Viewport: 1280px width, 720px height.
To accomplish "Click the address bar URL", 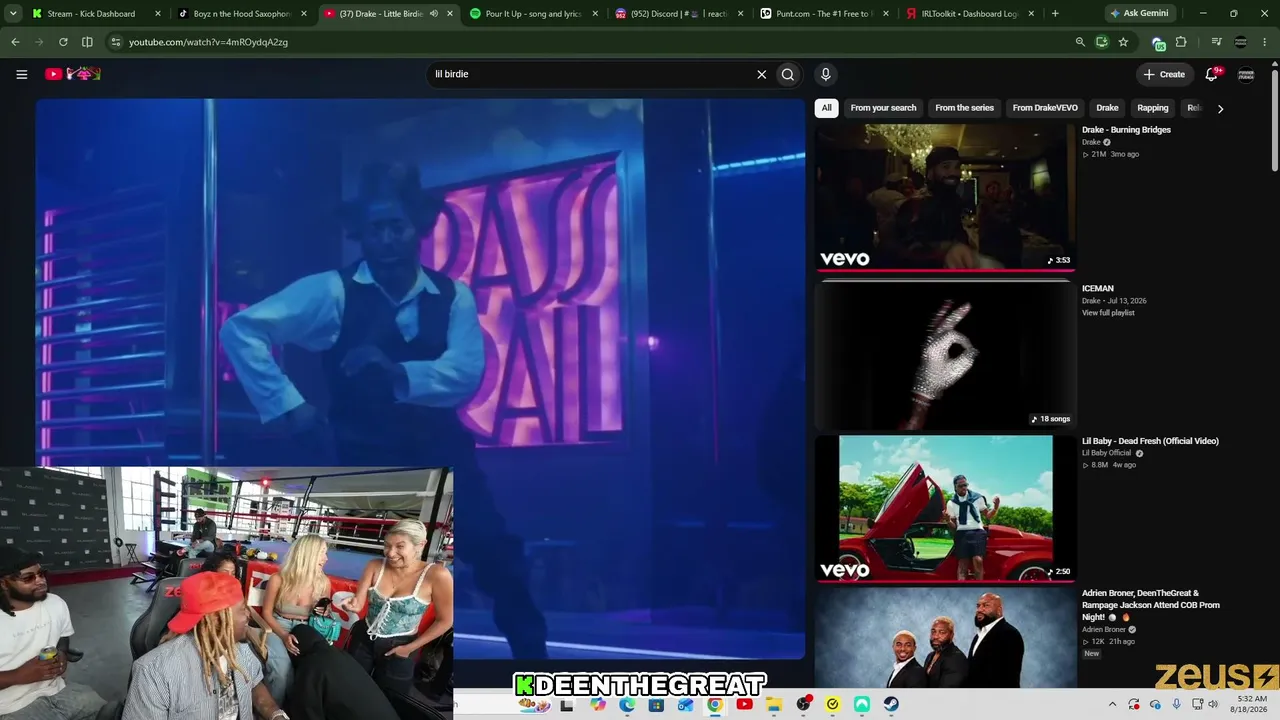I will coord(208,42).
